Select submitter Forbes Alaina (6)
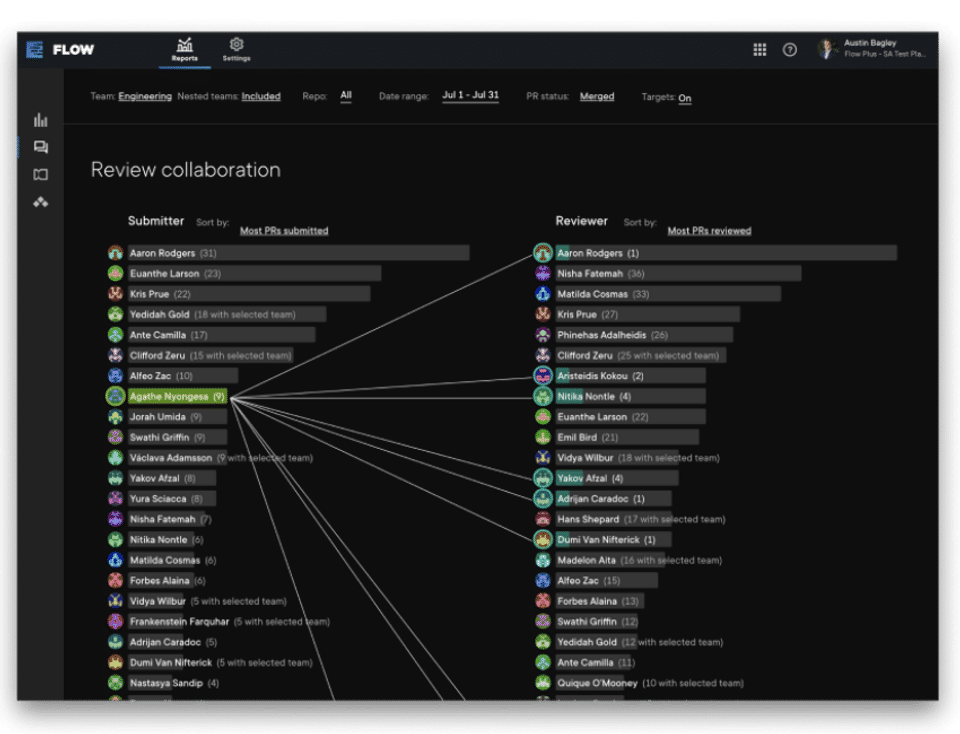 [x=167, y=581]
